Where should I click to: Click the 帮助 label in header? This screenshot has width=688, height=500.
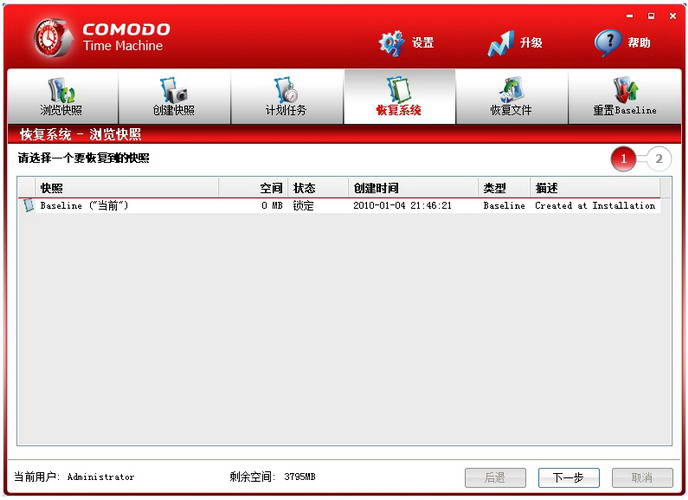pos(639,43)
